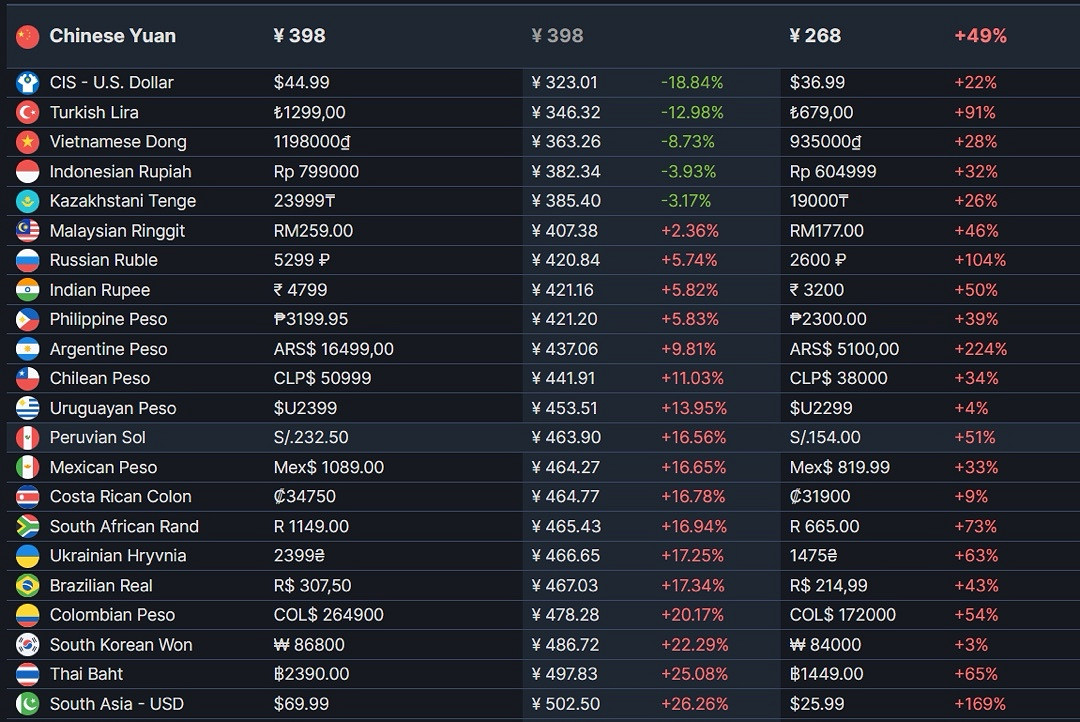
Task: Click the Malaysian Ringgit price RM259.00
Action: click(x=313, y=231)
